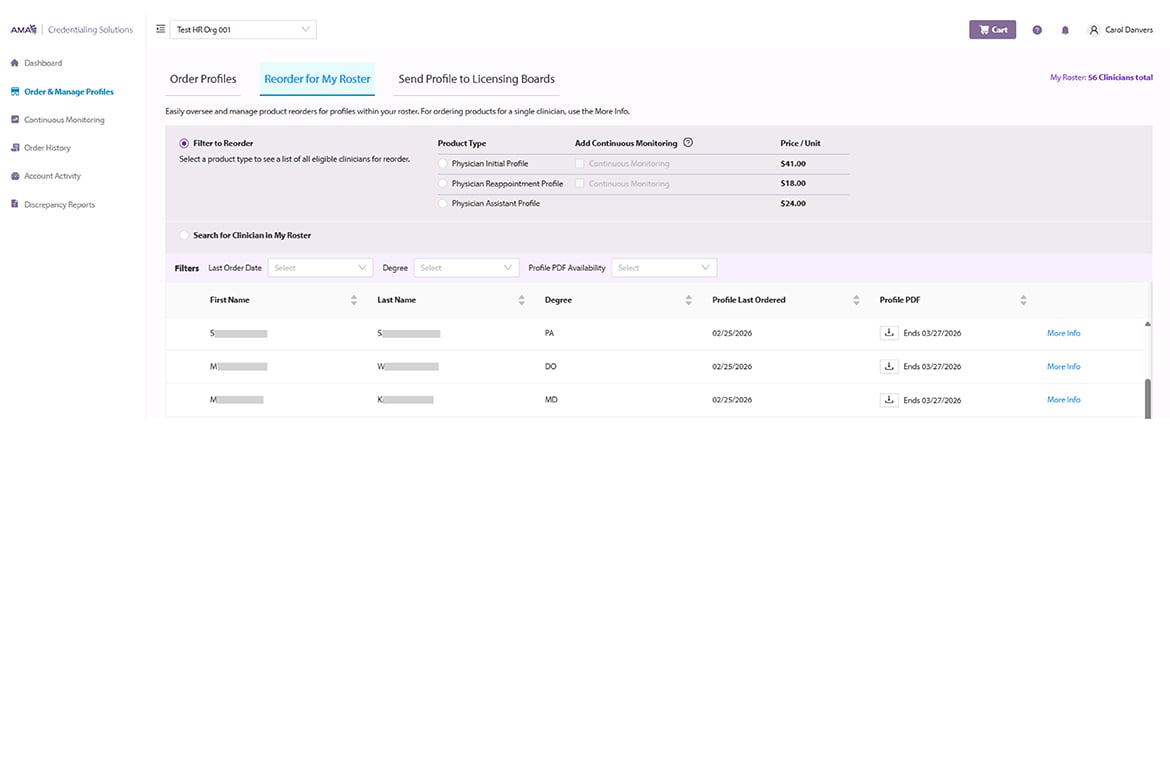
Task: Download Profile PDF for the PA clinician
Action: [x=888, y=333]
